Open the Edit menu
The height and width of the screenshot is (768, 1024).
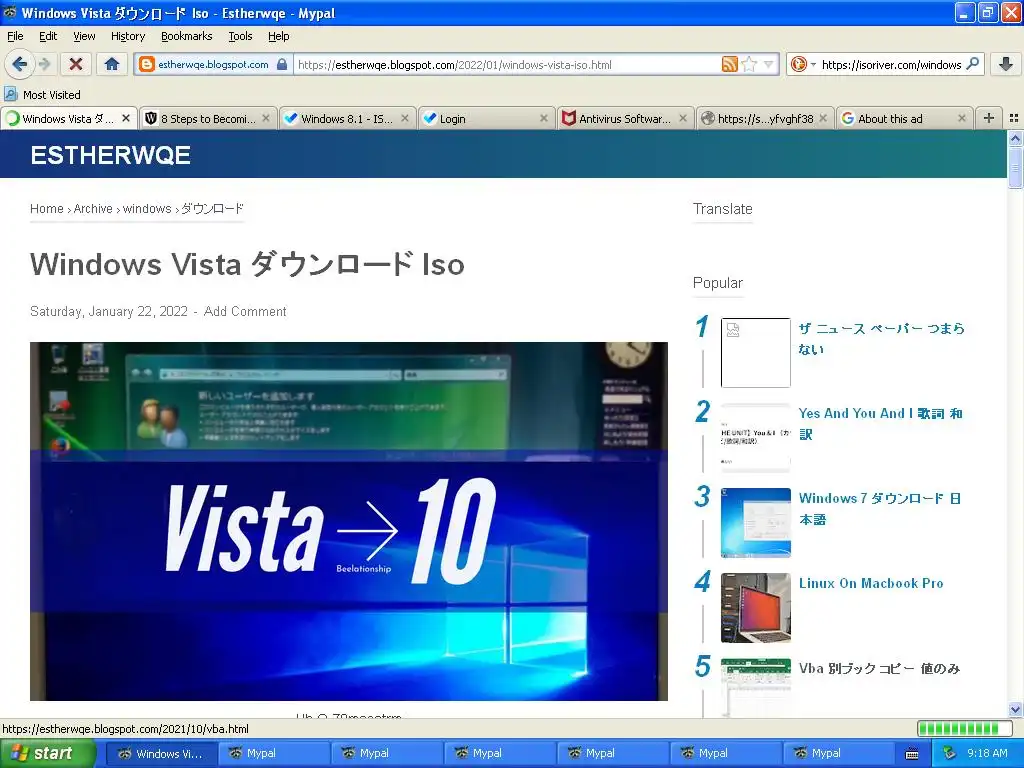48,36
